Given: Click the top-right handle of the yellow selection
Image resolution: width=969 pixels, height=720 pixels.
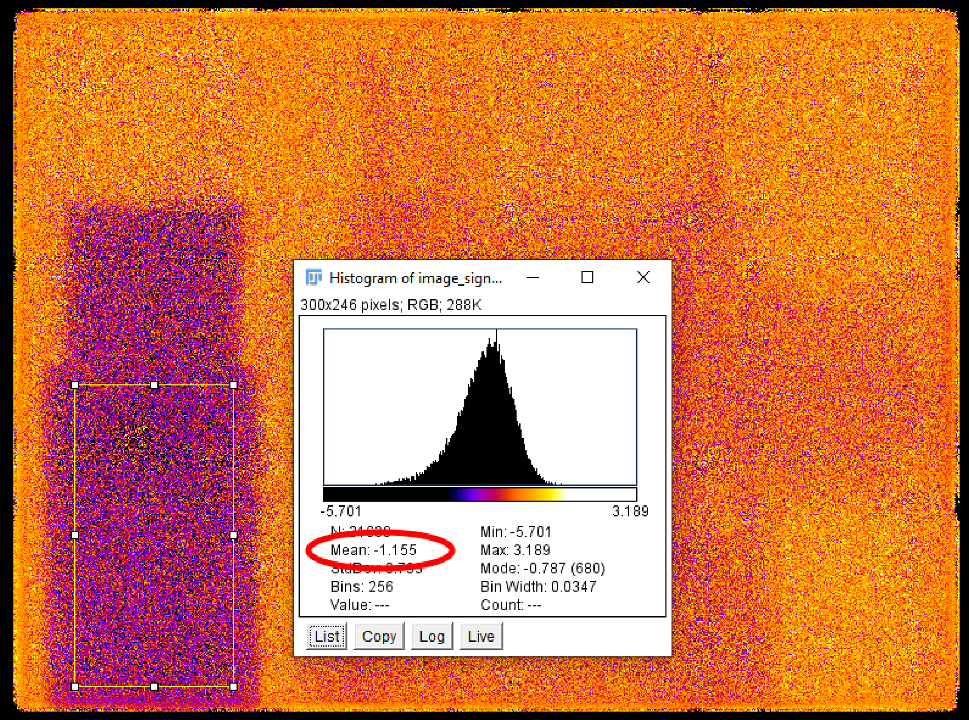Looking at the screenshot, I should point(233,384).
